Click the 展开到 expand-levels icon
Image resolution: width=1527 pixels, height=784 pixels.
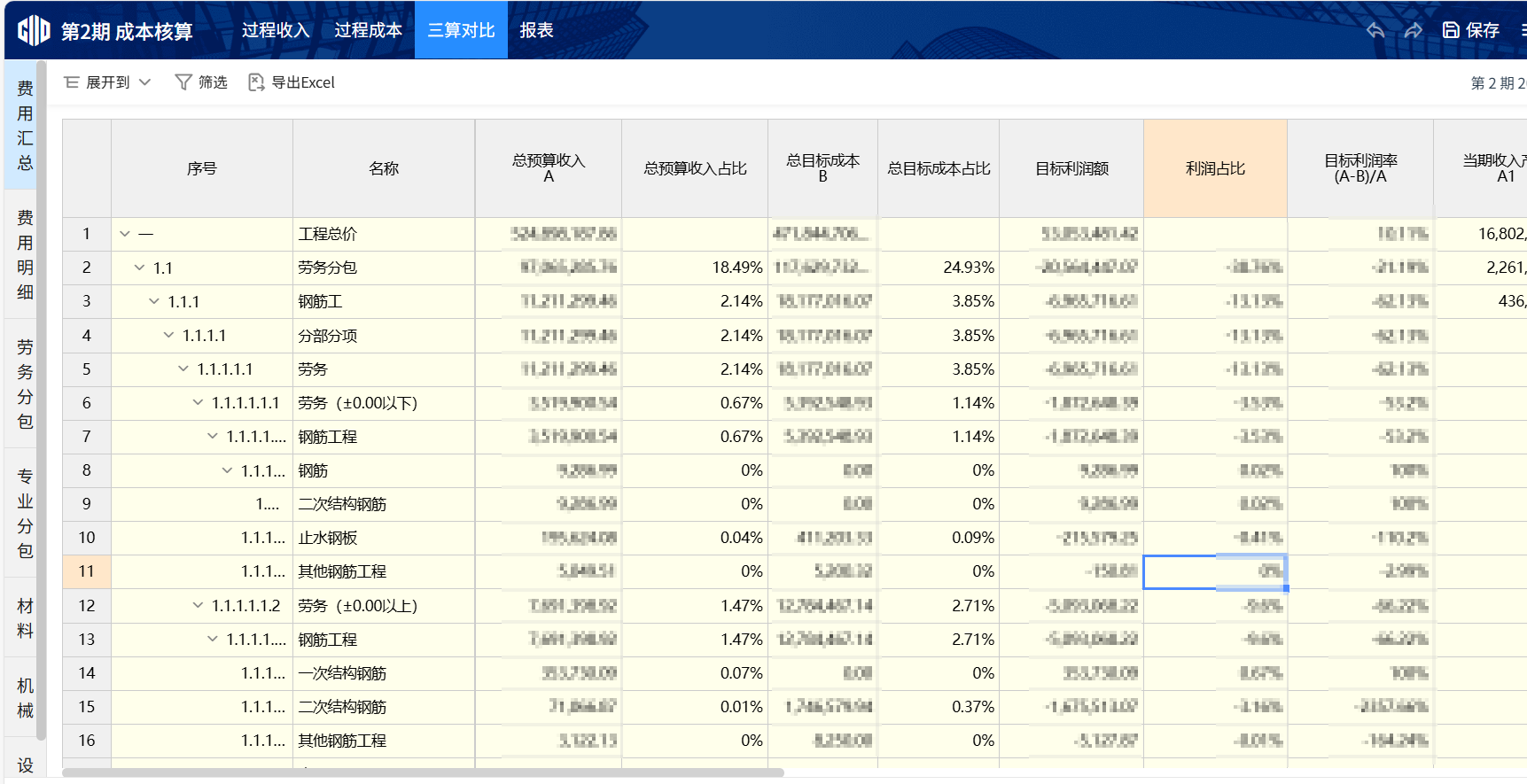tap(72, 82)
